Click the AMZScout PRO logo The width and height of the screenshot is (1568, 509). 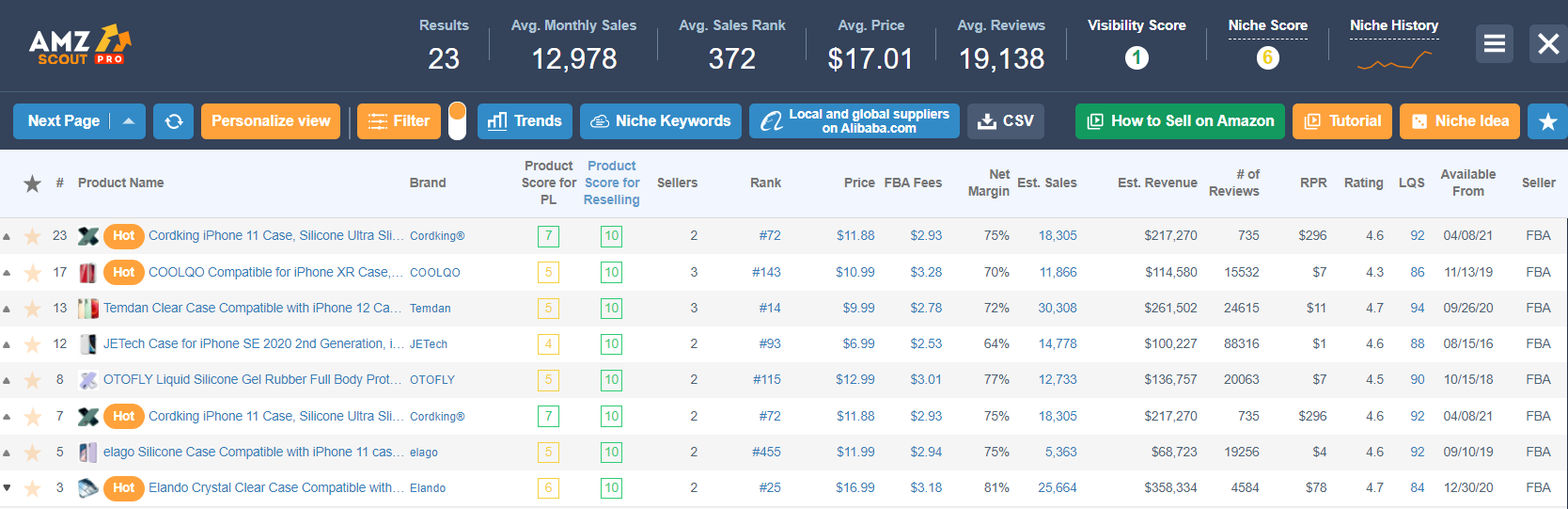coord(80,45)
